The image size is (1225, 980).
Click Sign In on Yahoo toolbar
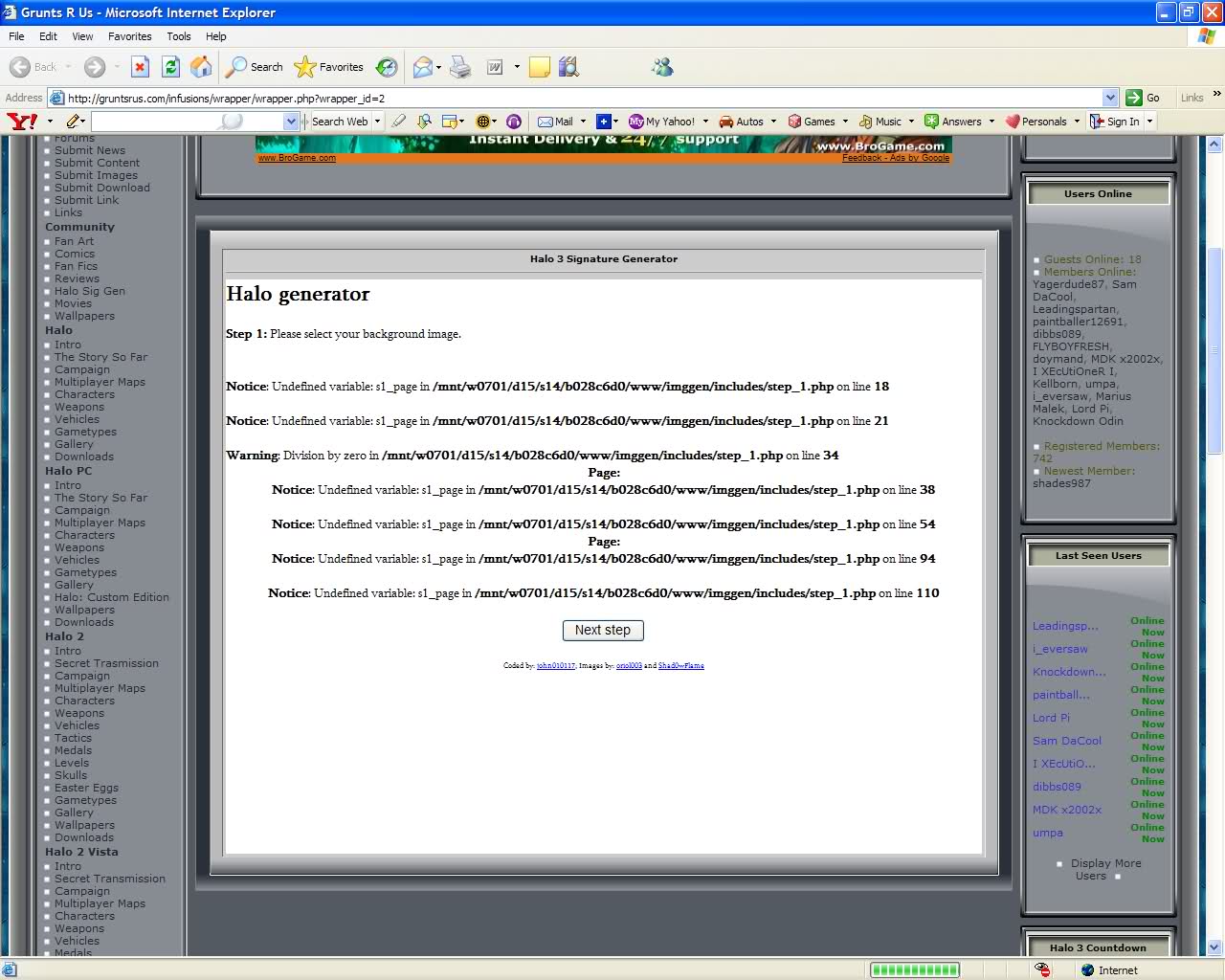(1115, 122)
